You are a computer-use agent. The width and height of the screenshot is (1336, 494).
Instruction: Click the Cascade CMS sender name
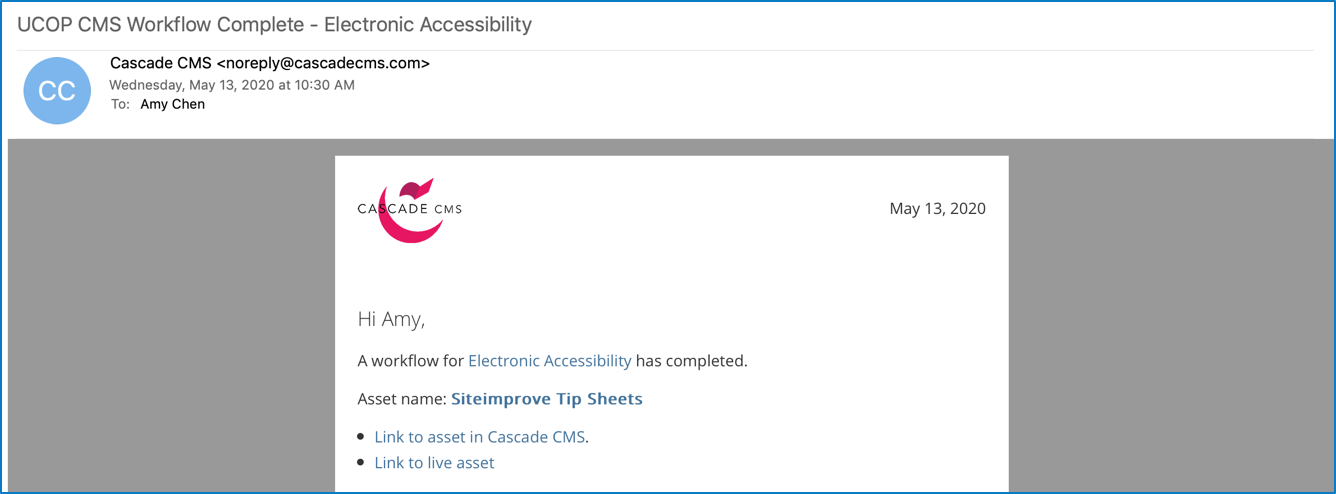[161, 63]
